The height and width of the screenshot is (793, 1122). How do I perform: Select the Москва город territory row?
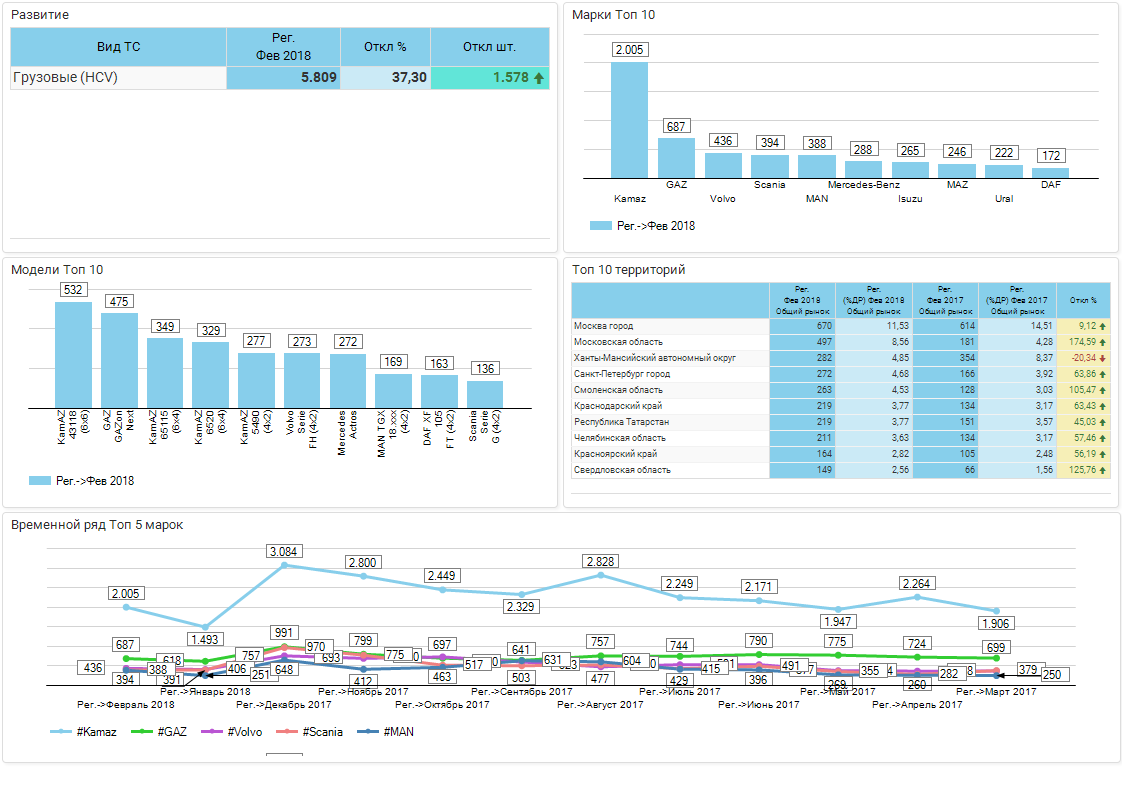click(x=841, y=326)
